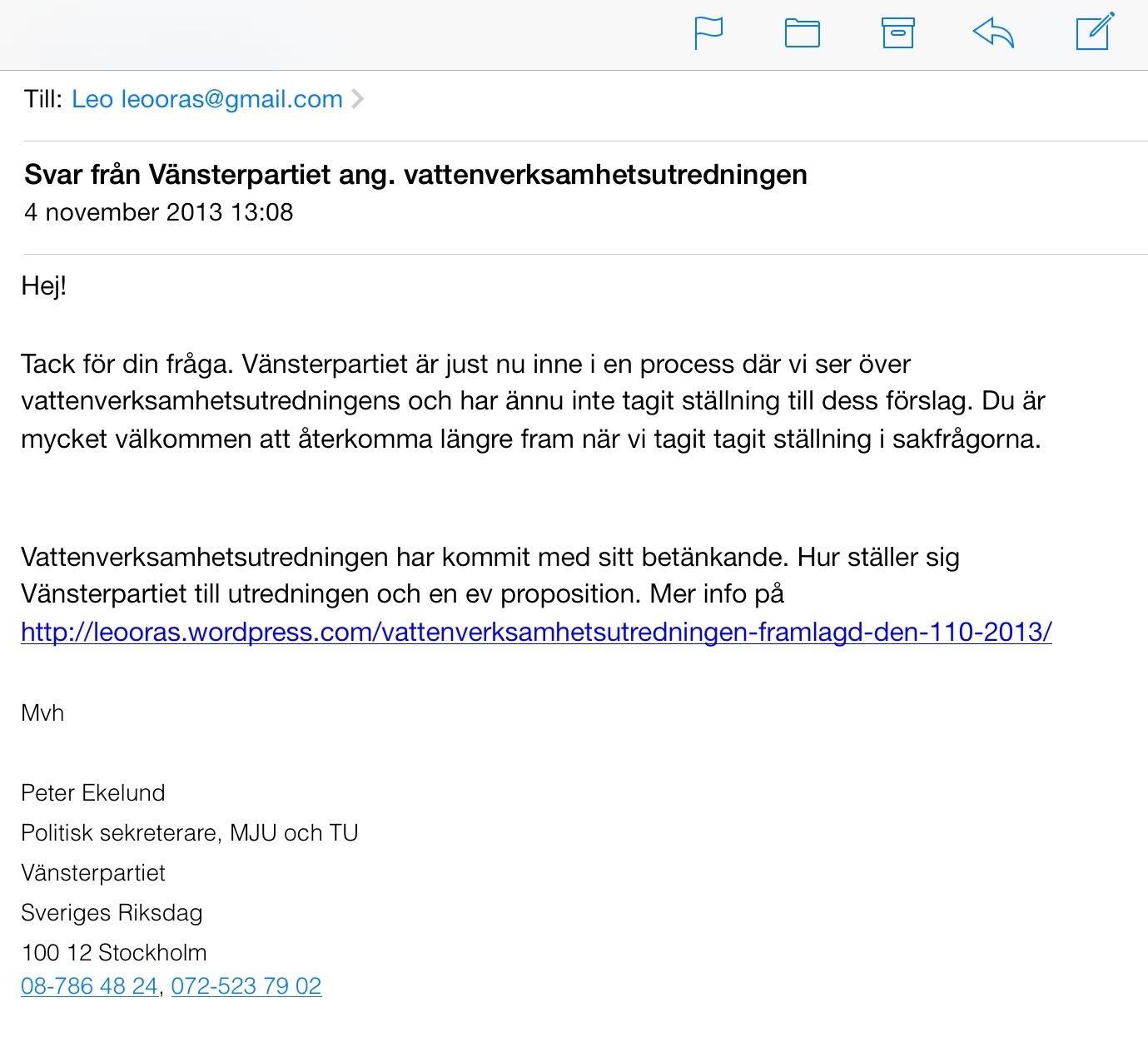Tap the date 4 november 2013 13:08

159,212
